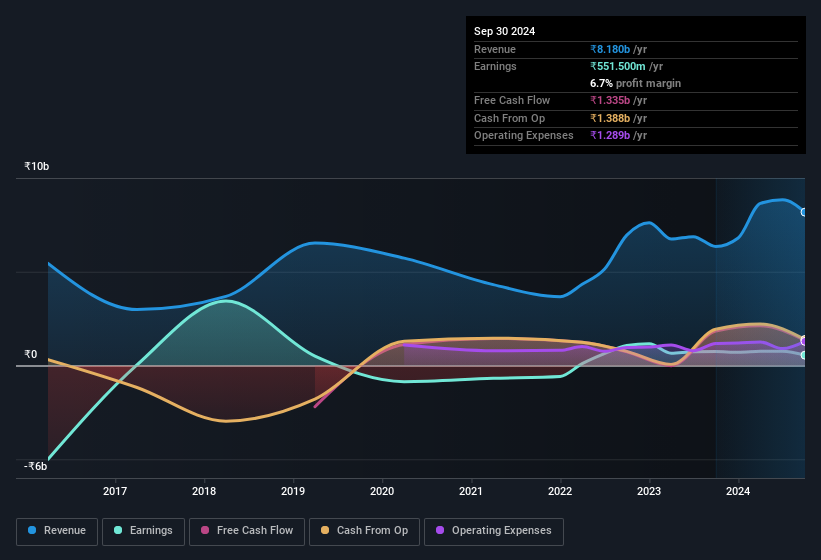Click the 2019 x-axis label
Screen dimensions: 821x560
(293, 491)
